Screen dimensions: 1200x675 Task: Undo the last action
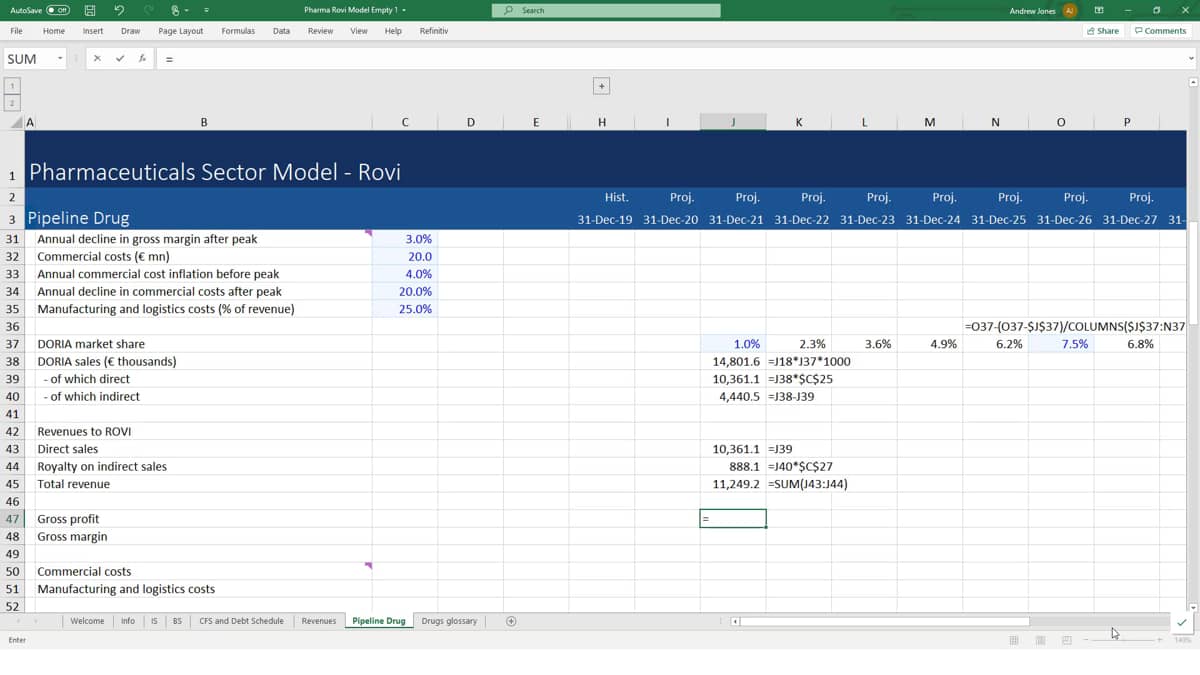click(x=119, y=11)
